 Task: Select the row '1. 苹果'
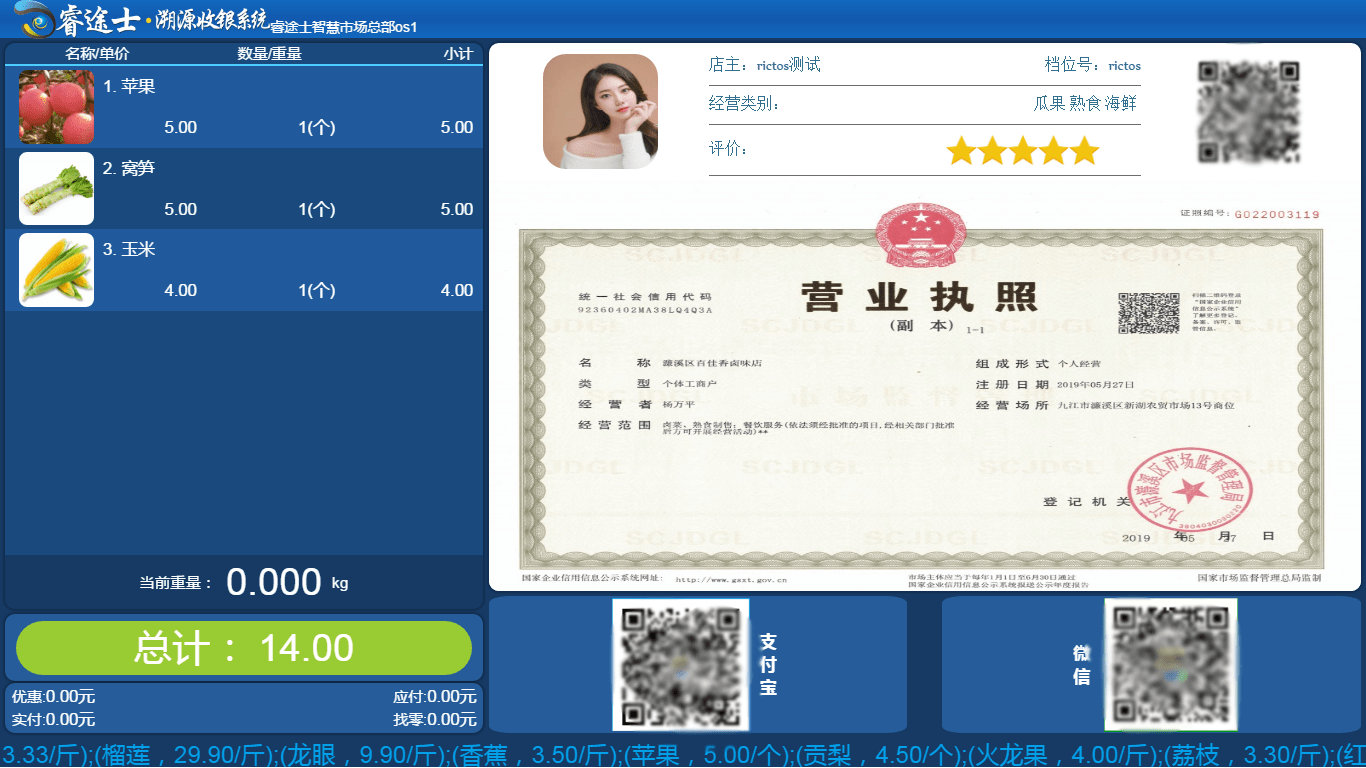244,107
